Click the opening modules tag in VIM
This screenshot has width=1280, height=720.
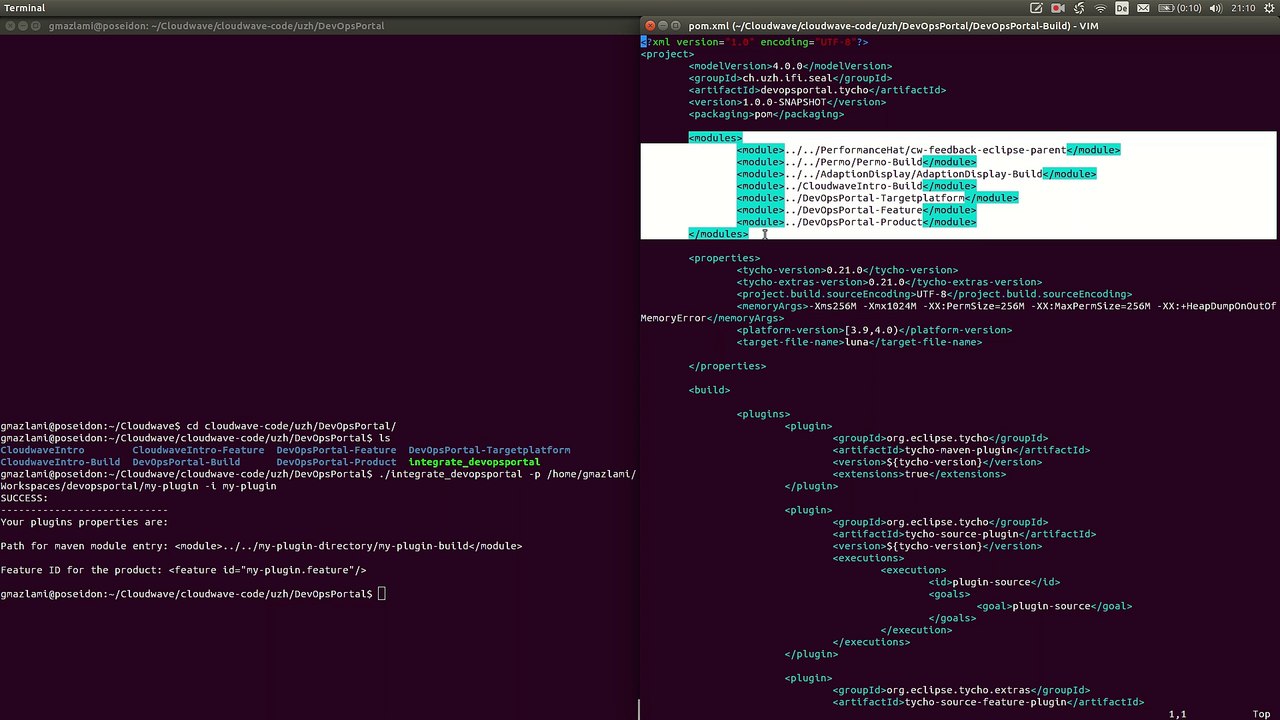pos(715,138)
